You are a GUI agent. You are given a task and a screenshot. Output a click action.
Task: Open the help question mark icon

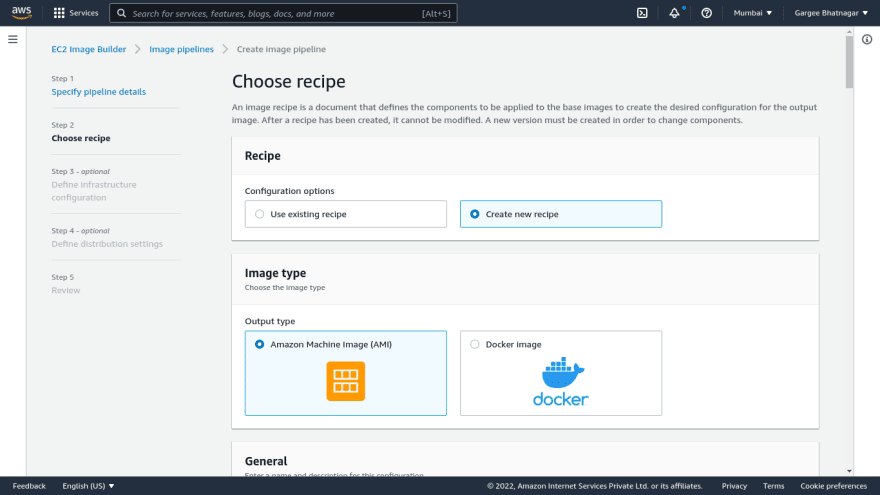(x=707, y=13)
